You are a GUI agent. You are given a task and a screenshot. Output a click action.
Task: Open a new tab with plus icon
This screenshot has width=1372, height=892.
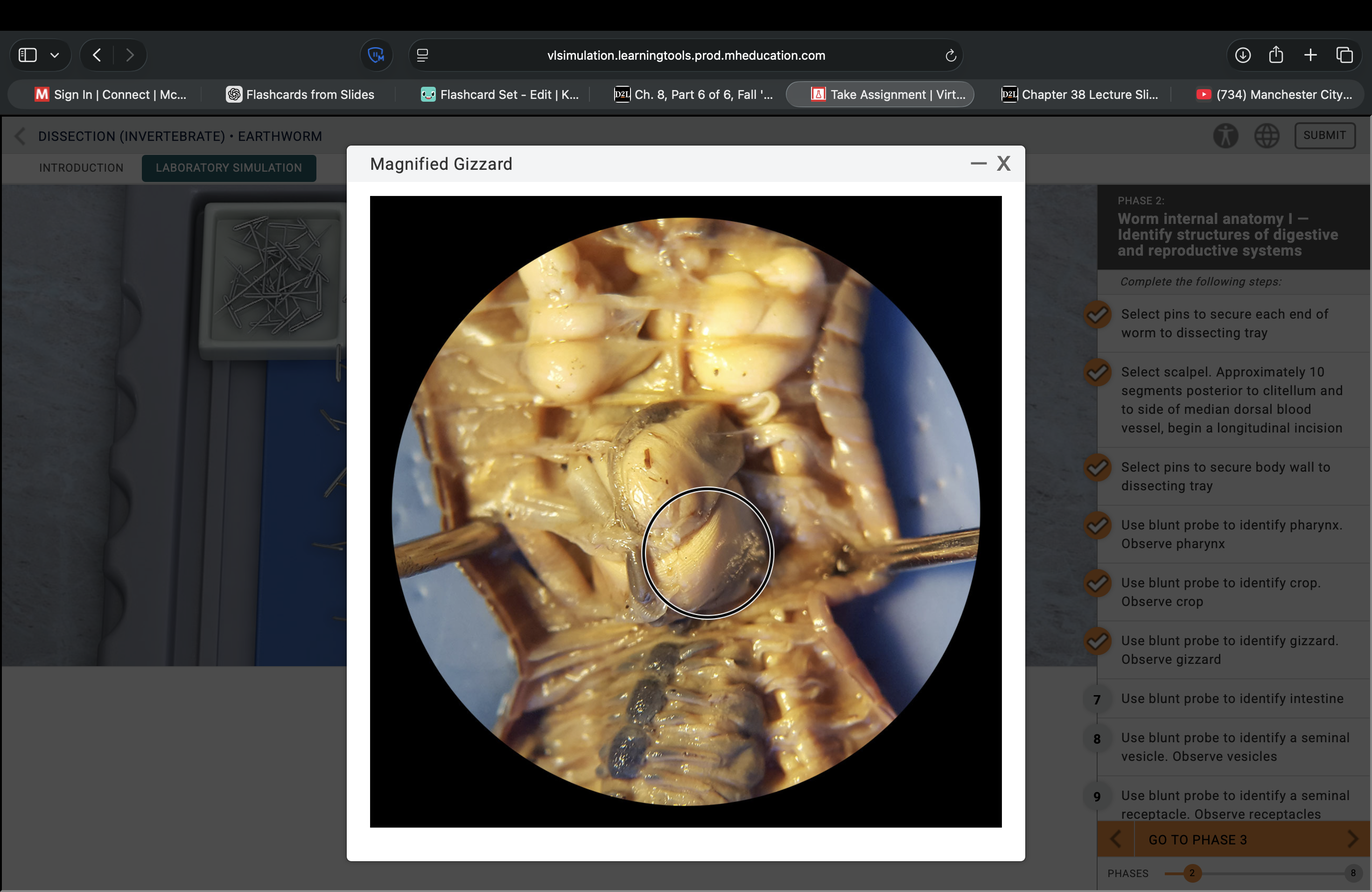tap(1310, 56)
